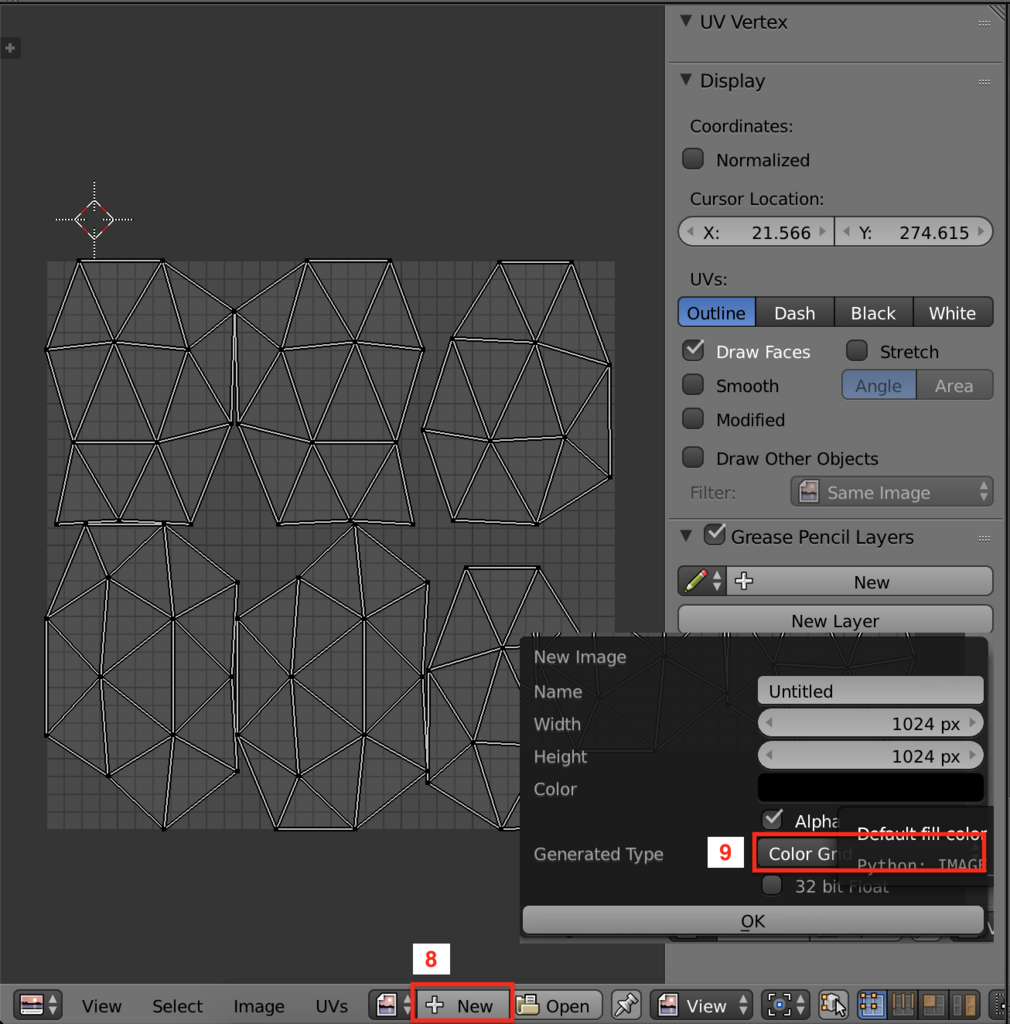Screen dimensions: 1010x1024
Task: Select White UV display style
Action: tap(953, 312)
